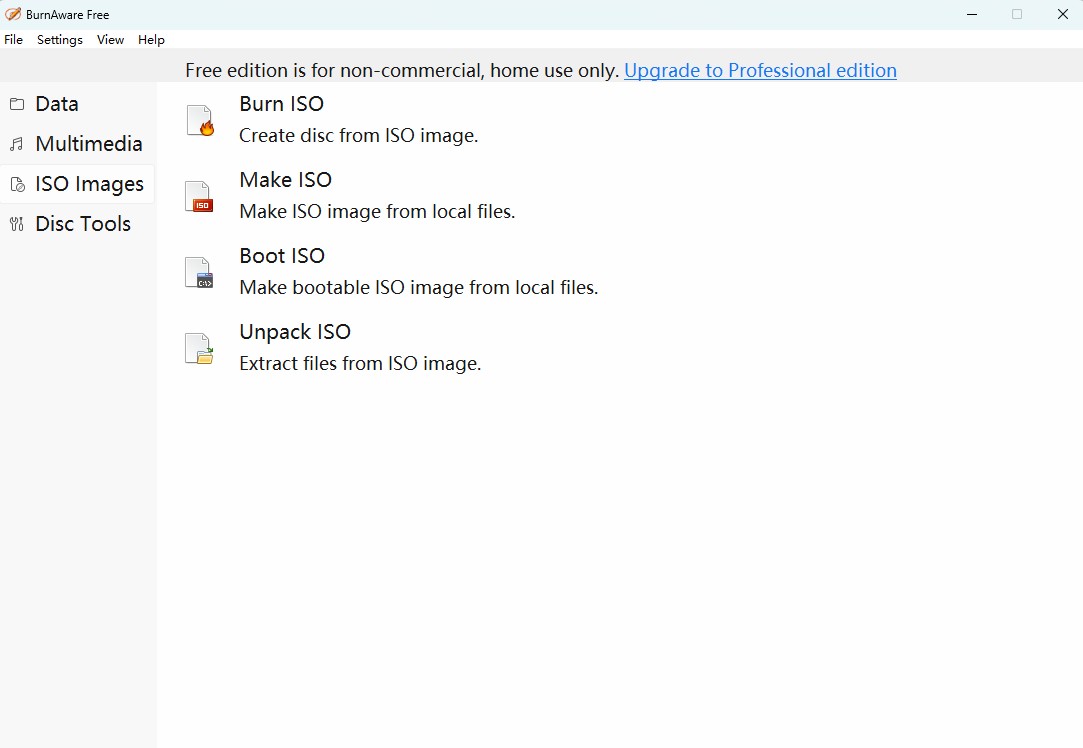Click the BurnAware logo in title bar
Image resolution: width=1083 pixels, height=748 pixels.
pos(13,14)
